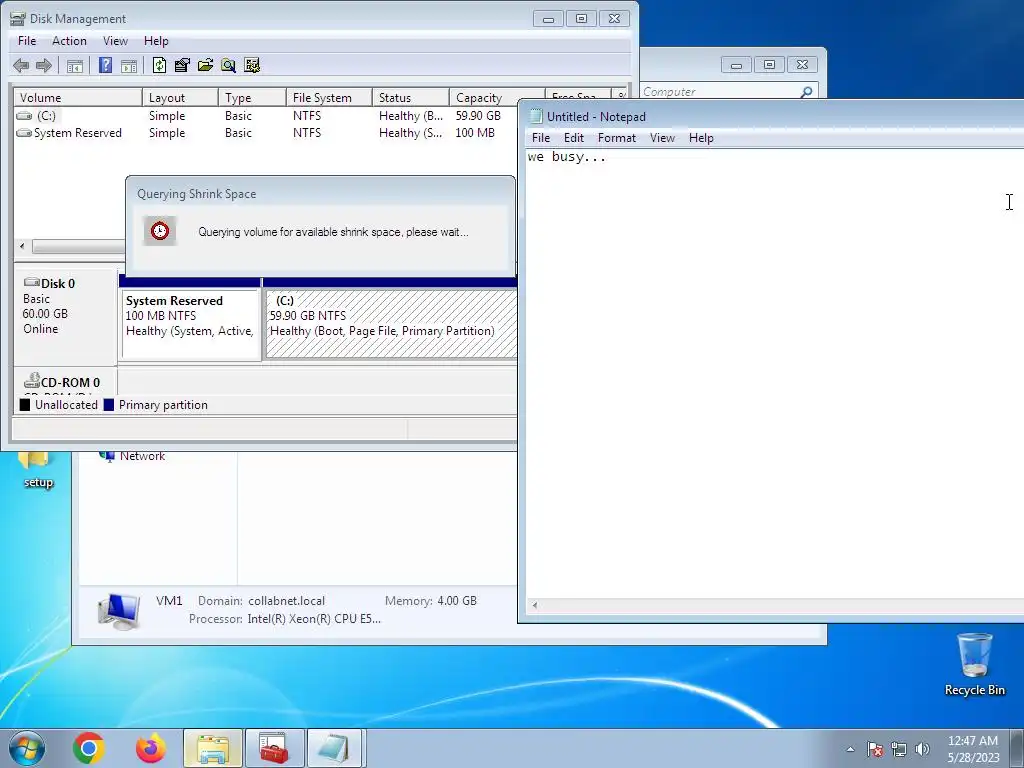Switch to the Notepad taskbar button

point(335,748)
